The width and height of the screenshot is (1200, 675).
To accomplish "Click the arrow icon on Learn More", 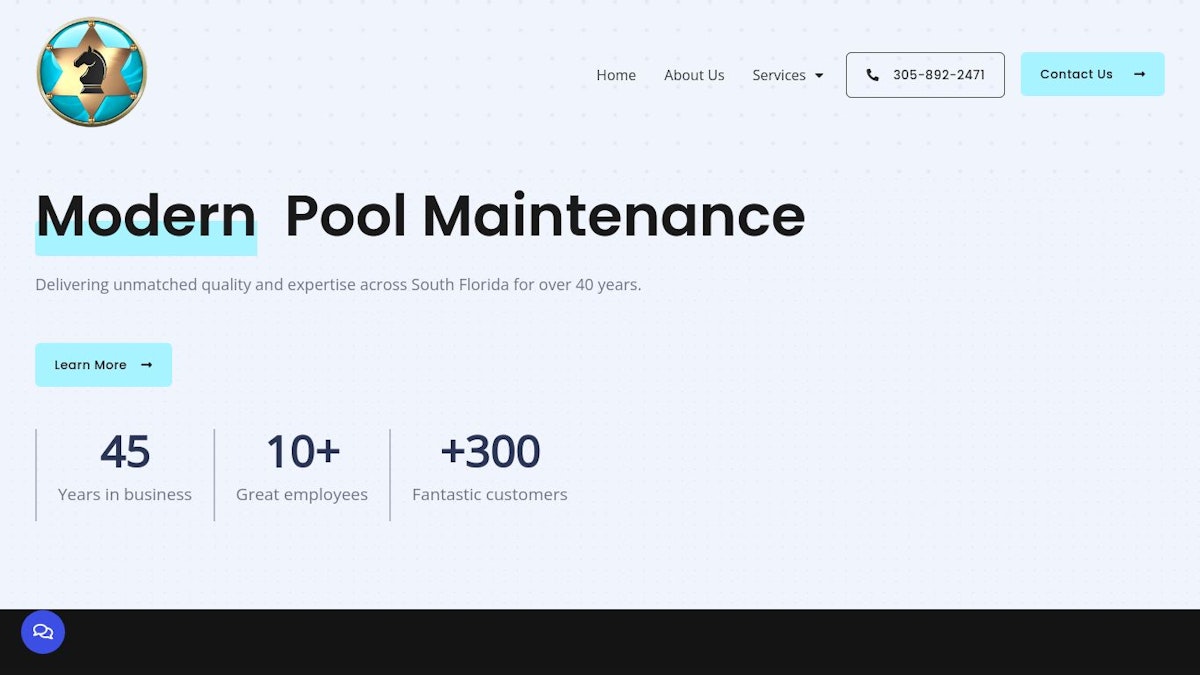I will 146,365.
